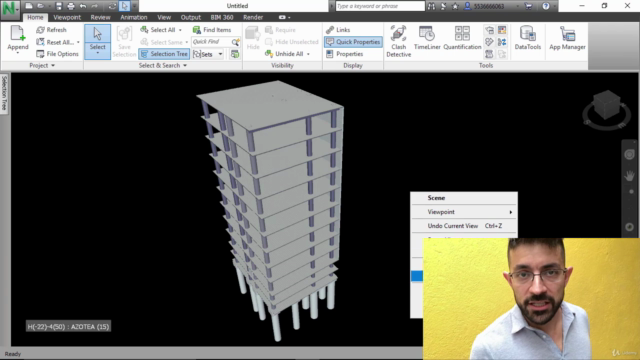
Task: Activate the Pan hand tool on navigation bar
Action: 629,176
